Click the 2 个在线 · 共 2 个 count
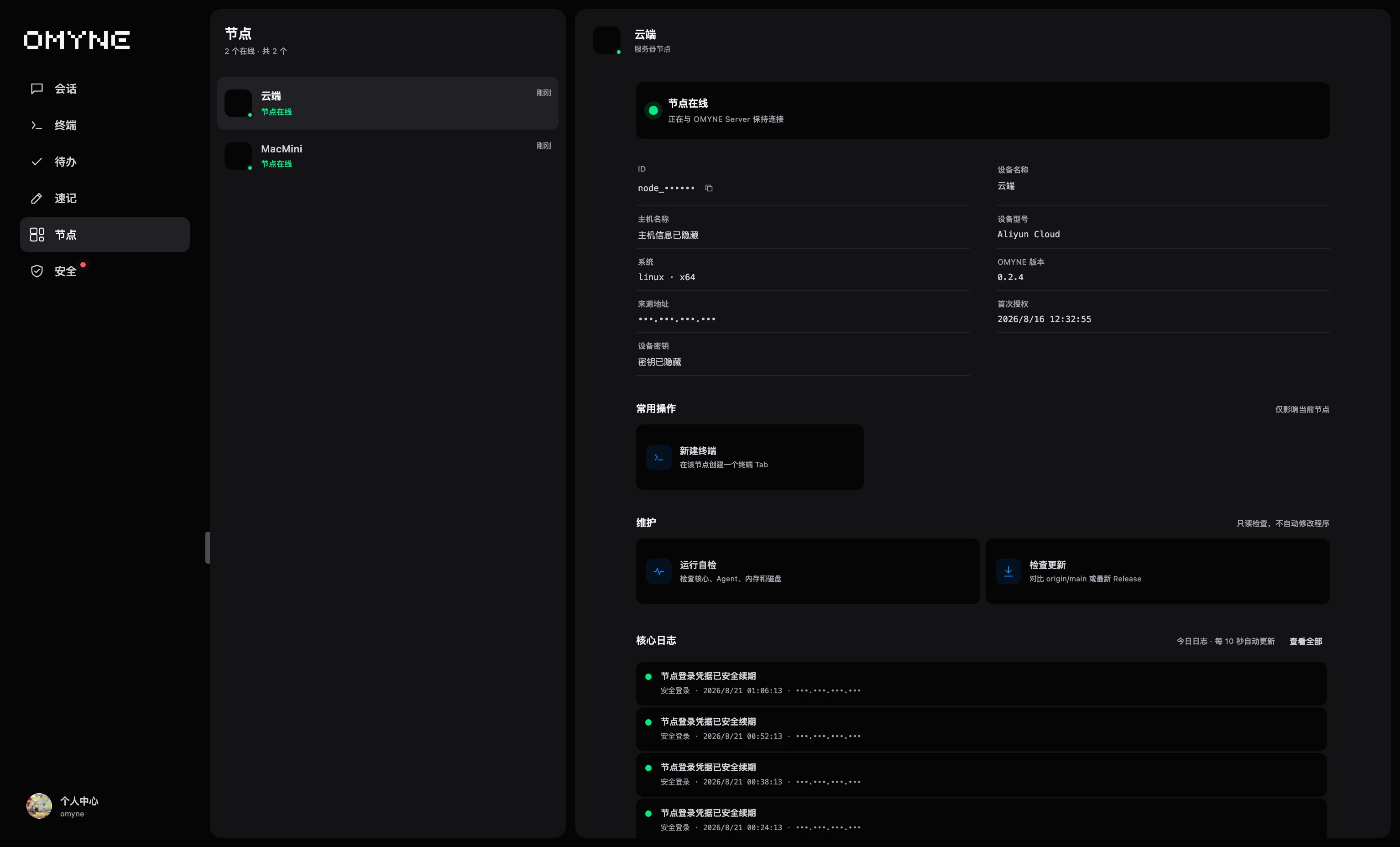The width and height of the screenshot is (1400, 847). pos(256,51)
